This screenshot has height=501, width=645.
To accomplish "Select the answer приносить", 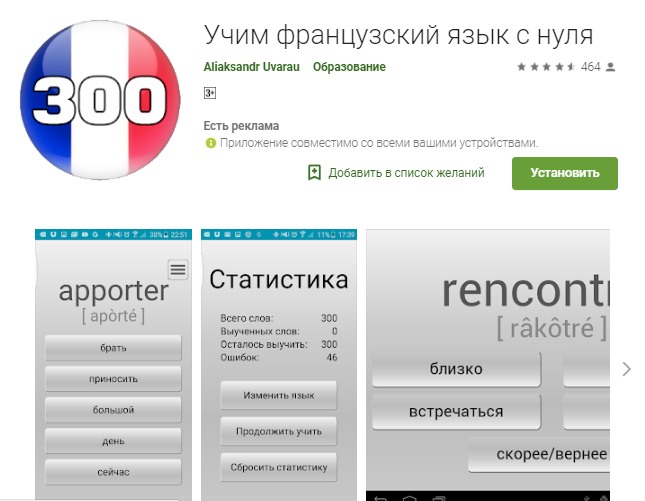I will pyautogui.click(x=113, y=379).
